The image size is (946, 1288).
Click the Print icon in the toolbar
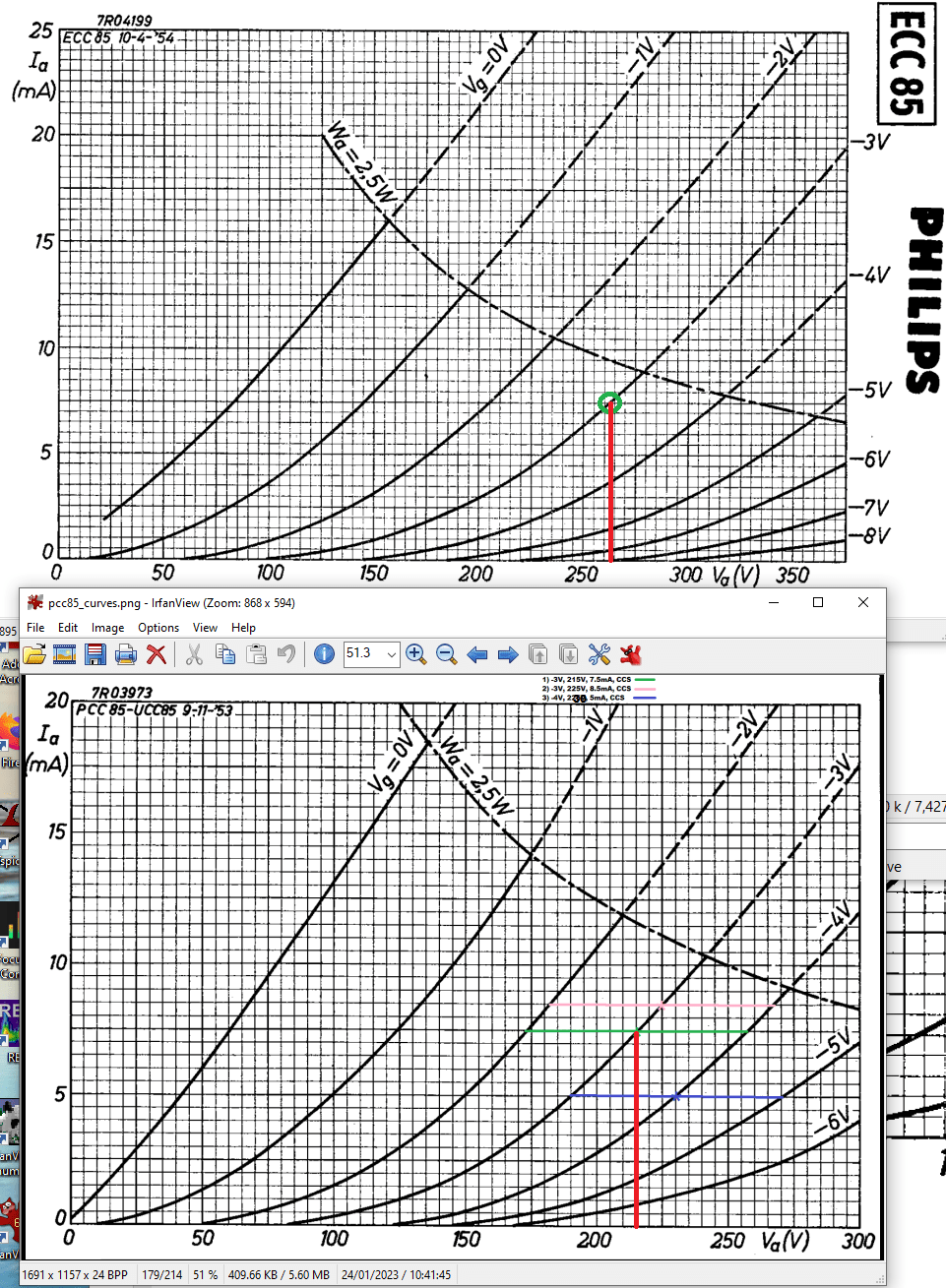coord(125,654)
